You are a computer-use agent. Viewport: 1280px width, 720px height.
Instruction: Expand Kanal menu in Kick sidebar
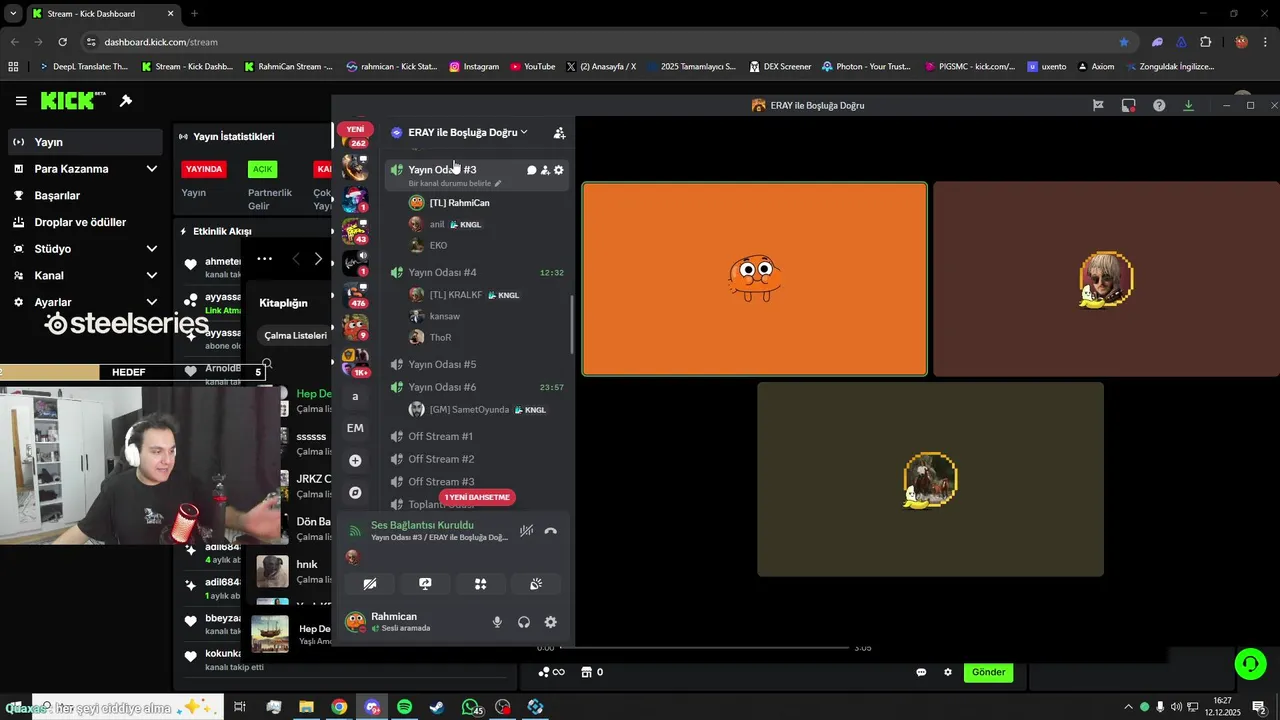pyautogui.click(x=84, y=275)
